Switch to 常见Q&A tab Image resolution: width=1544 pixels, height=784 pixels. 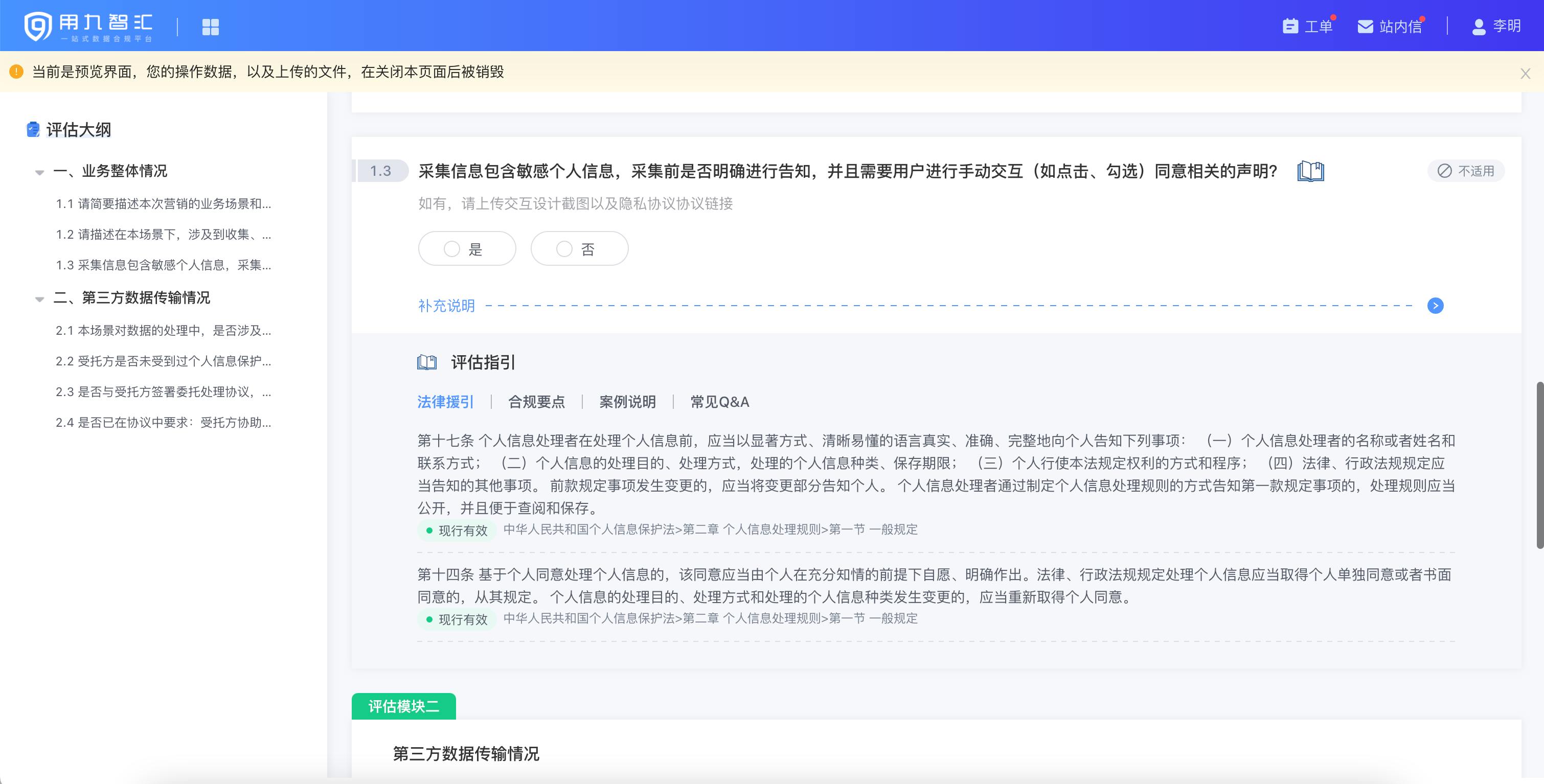click(x=720, y=402)
